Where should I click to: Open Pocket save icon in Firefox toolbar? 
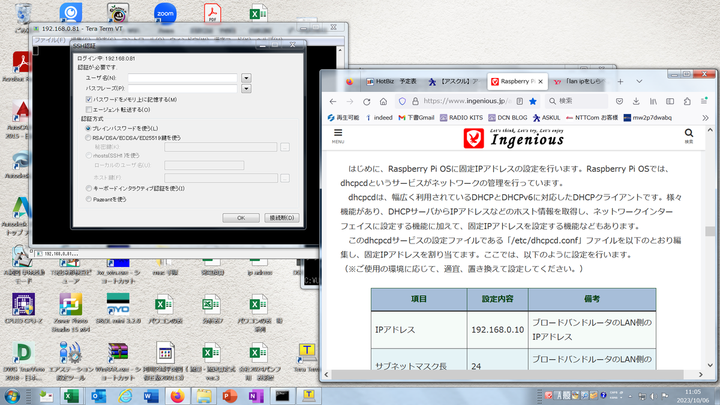[x=619, y=101]
